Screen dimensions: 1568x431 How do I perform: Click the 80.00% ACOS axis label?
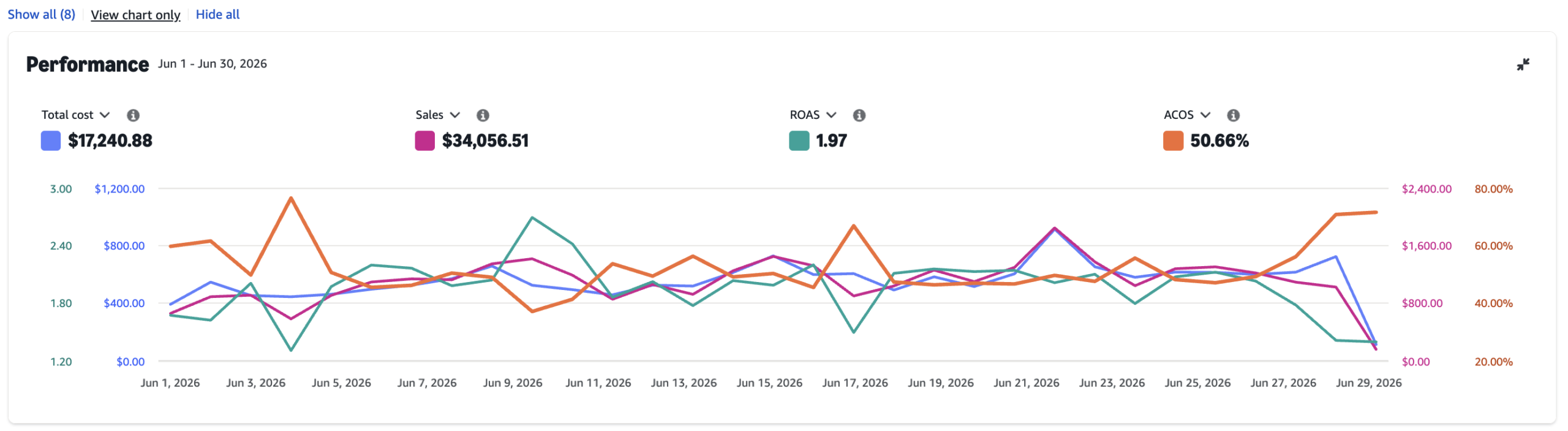[x=1493, y=189]
